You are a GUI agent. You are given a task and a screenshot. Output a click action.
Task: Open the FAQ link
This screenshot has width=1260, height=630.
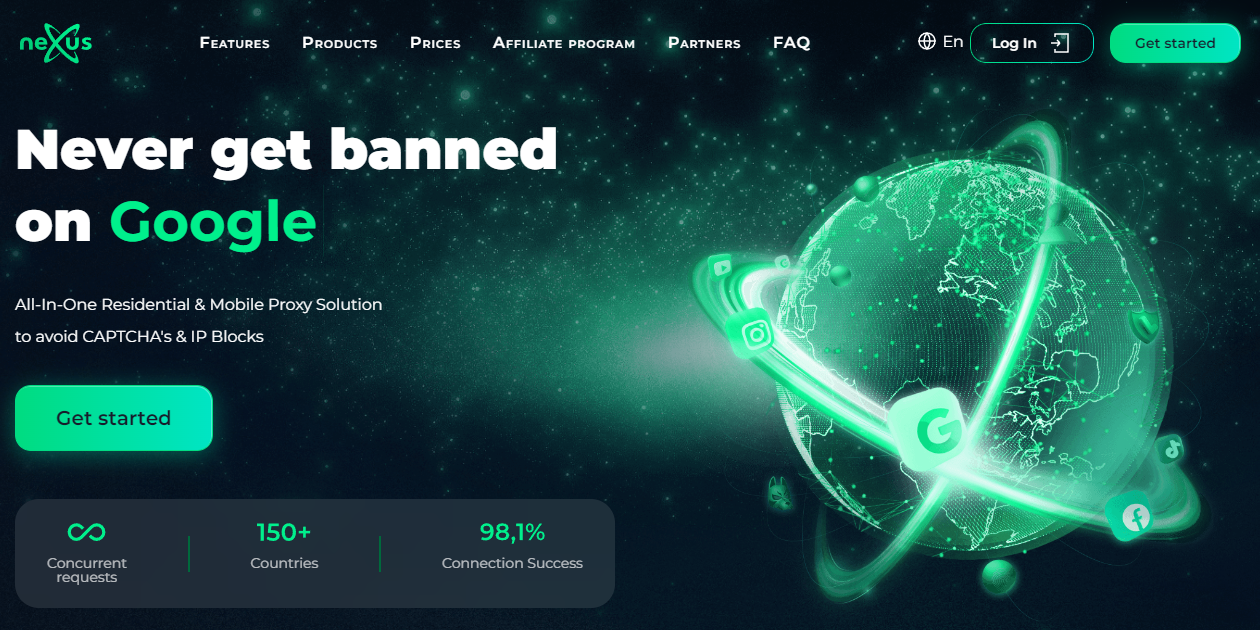coord(792,43)
